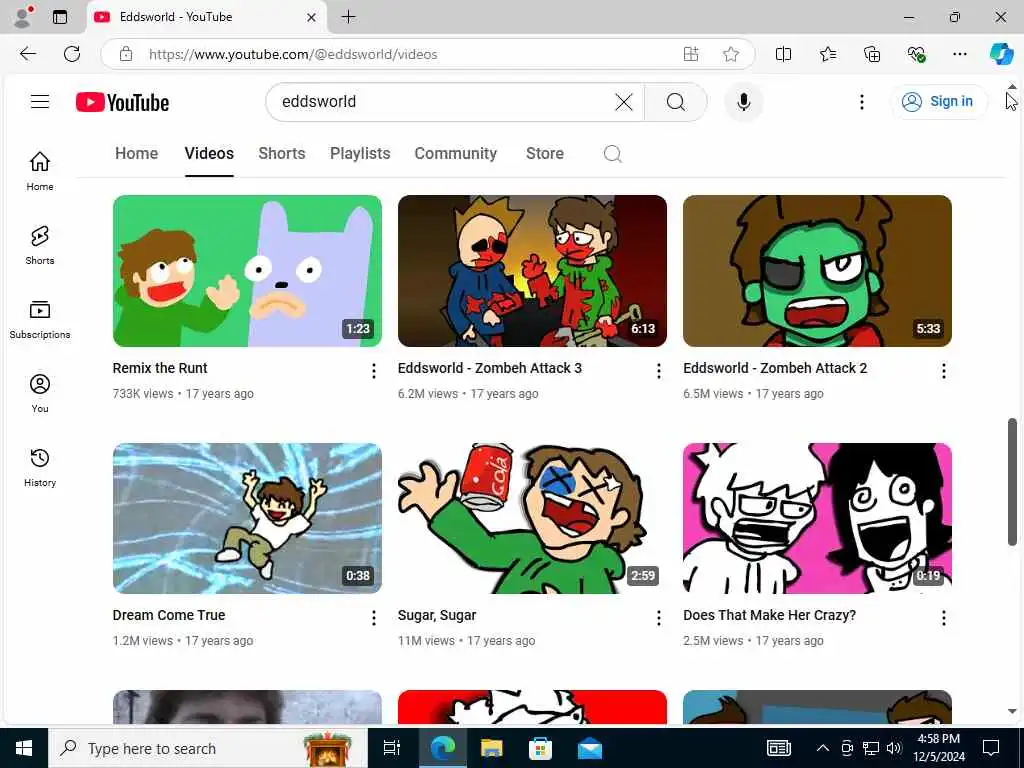Go to Home in the sidebar
The height and width of the screenshot is (768, 1024).
[x=40, y=171]
